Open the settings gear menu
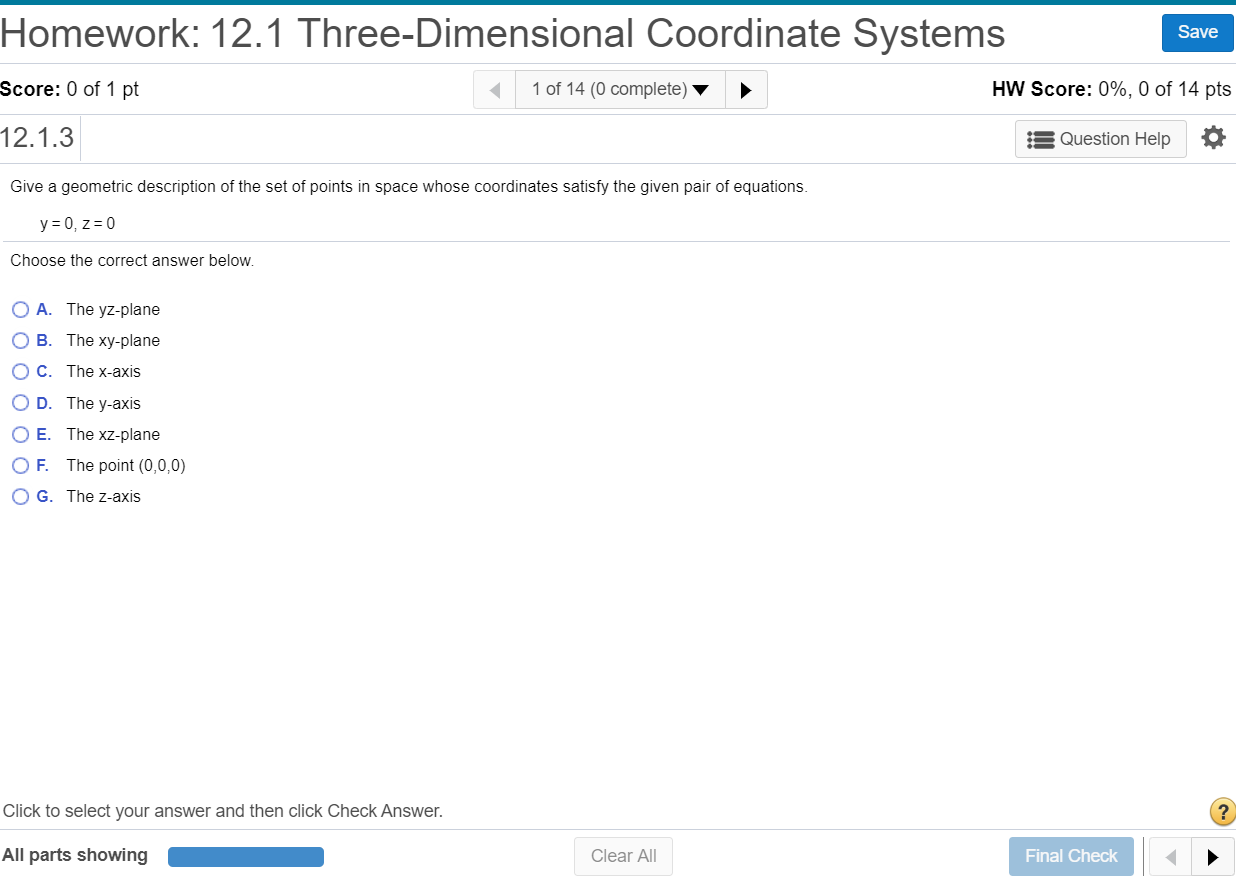 click(1213, 138)
